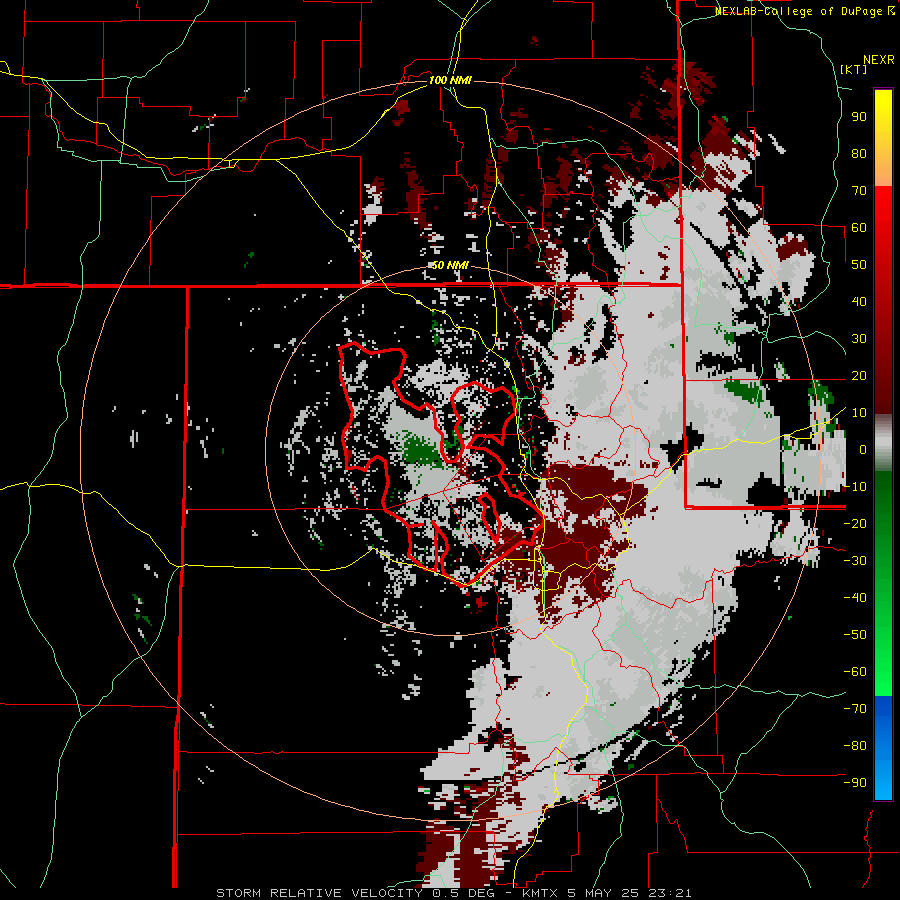Click the 40 value on velocity scale
The height and width of the screenshot is (900, 900).
859,302
